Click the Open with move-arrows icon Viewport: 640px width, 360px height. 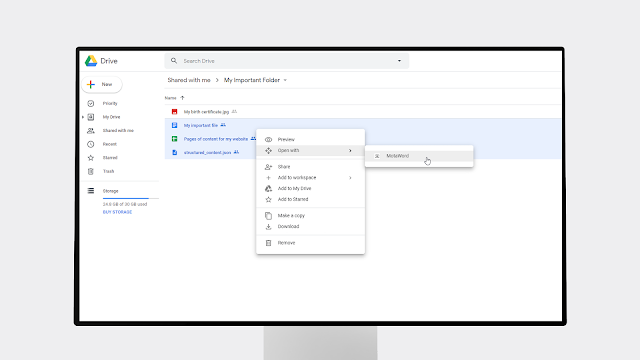click(268, 151)
